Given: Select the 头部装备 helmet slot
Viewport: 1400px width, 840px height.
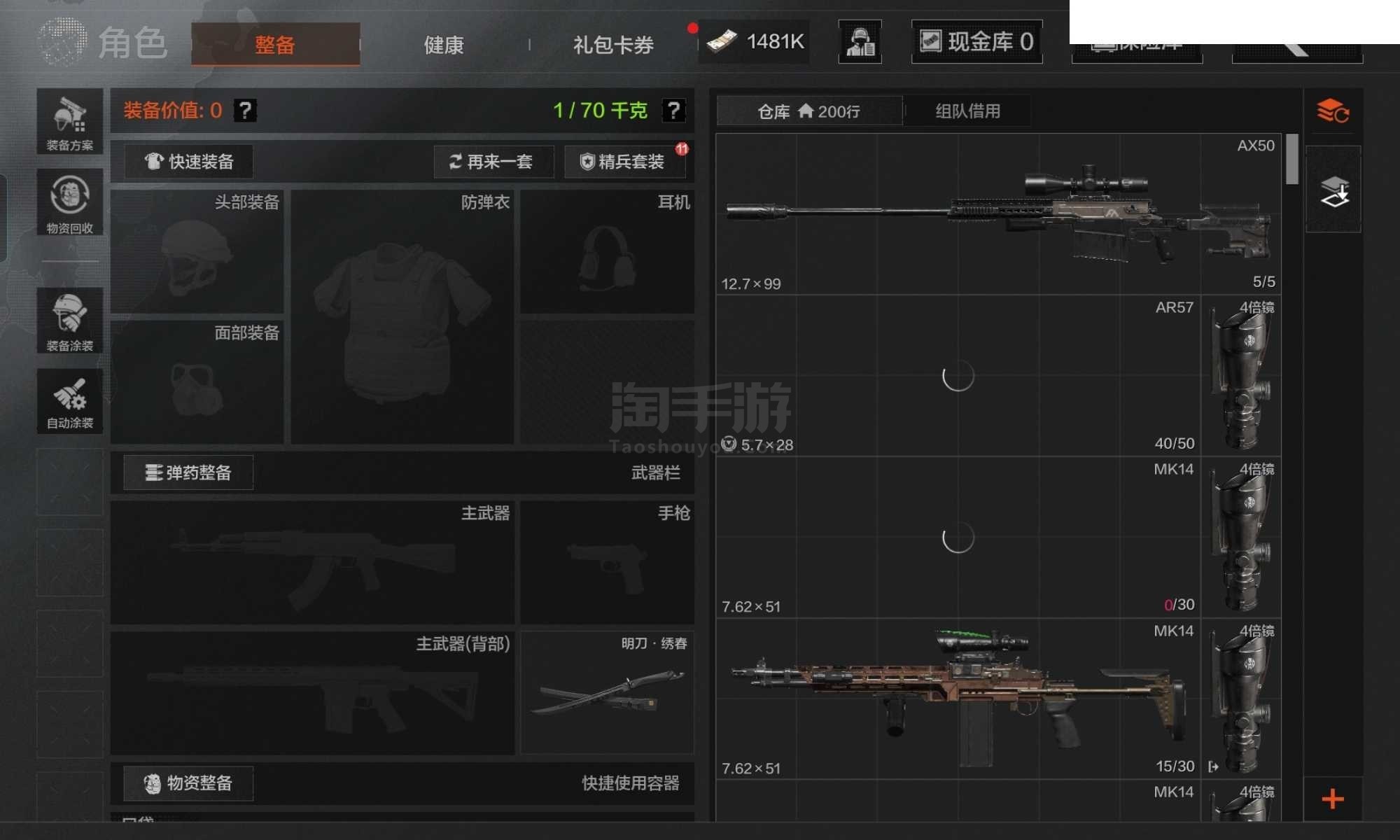Looking at the screenshot, I should click(x=197, y=252).
